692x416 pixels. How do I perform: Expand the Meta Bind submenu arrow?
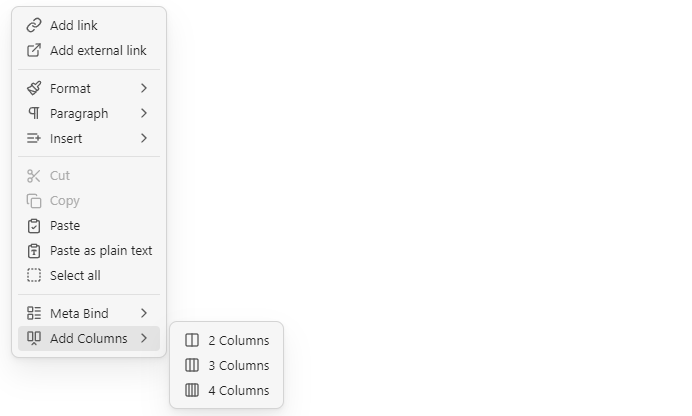pyautogui.click(x=144, y=313)
